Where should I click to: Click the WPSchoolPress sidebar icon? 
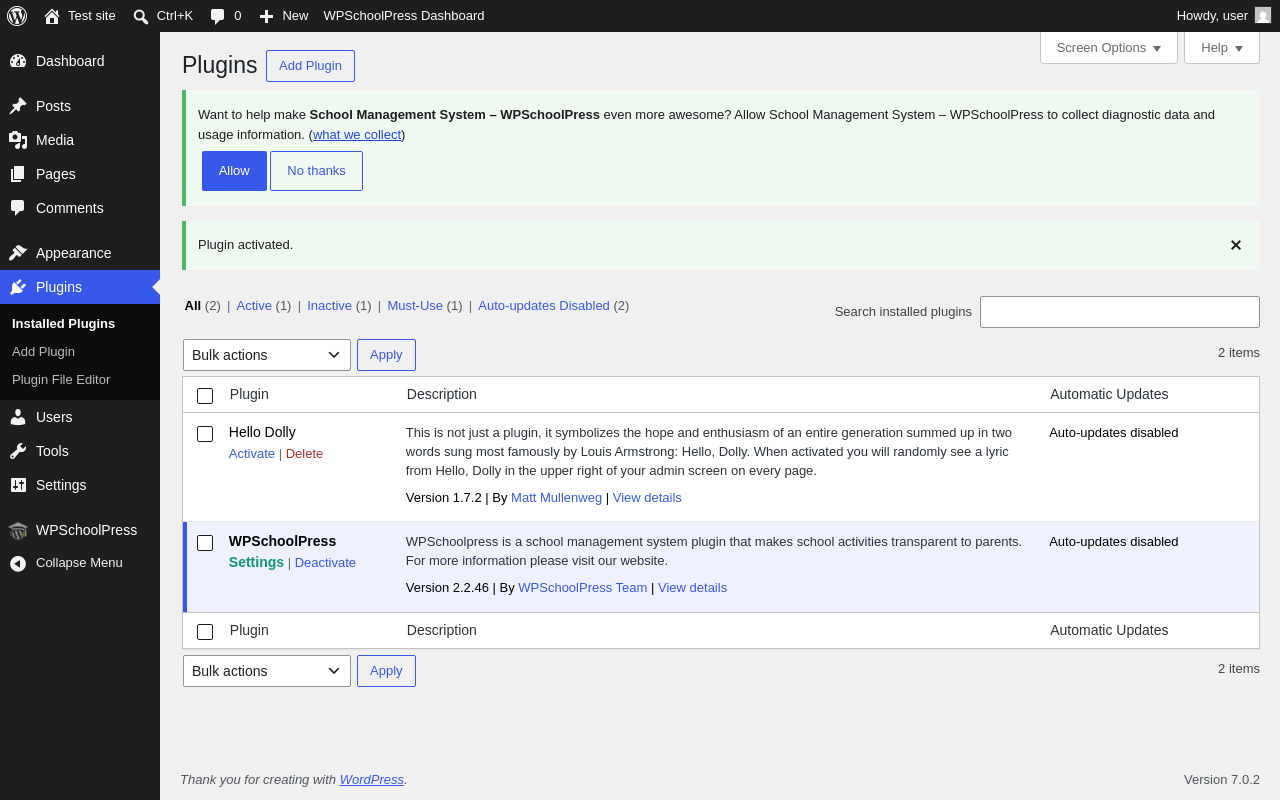(x=18, y=530)
